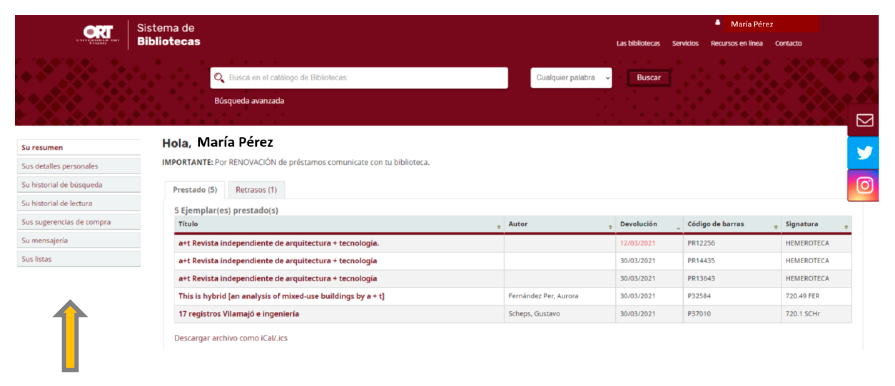Open the Twitter bird icon
895x386 pixels.
[864, 153]
